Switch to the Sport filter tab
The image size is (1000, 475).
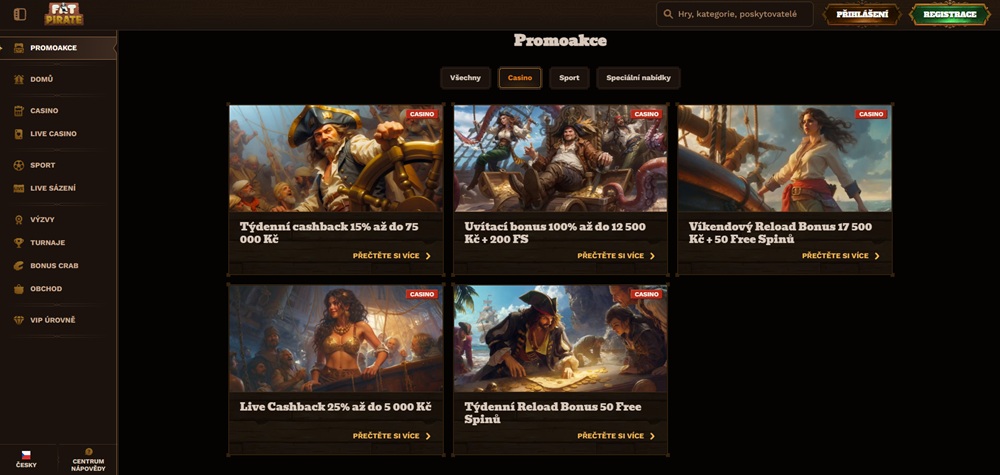point(569,78)
